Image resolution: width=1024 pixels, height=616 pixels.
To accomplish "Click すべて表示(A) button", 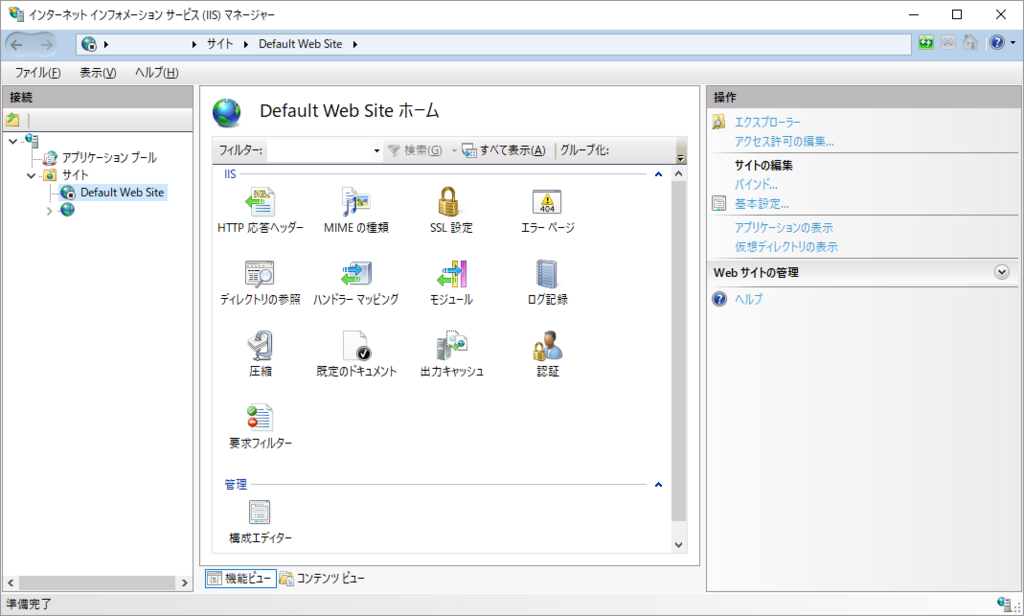I will tap(504, 150).
